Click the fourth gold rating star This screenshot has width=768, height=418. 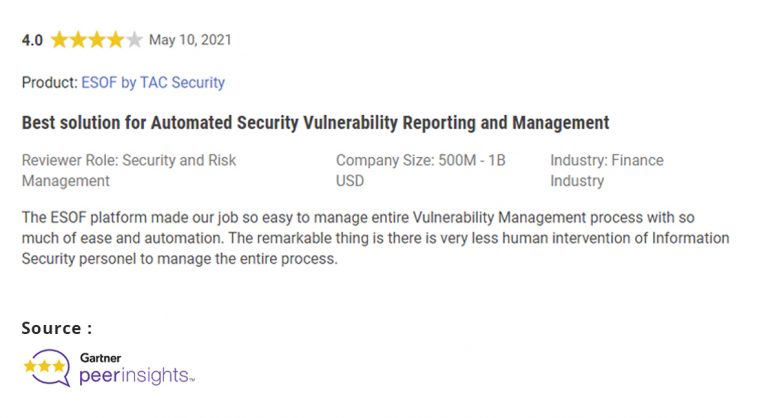[115, 40]
